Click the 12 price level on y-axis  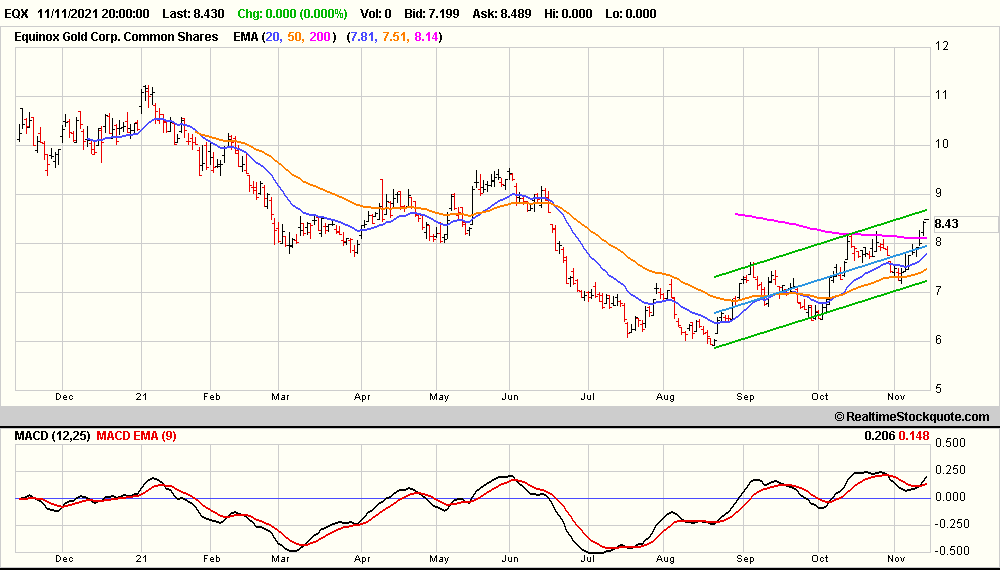(x=941, y=46)
